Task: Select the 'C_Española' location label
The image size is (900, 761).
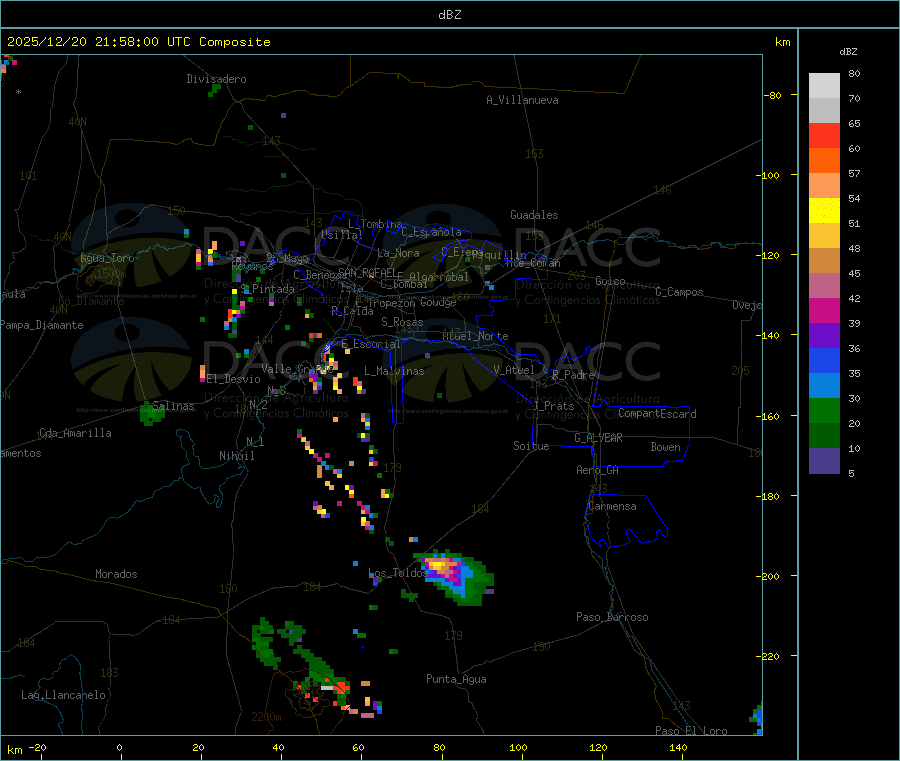Action: point(432,232)
